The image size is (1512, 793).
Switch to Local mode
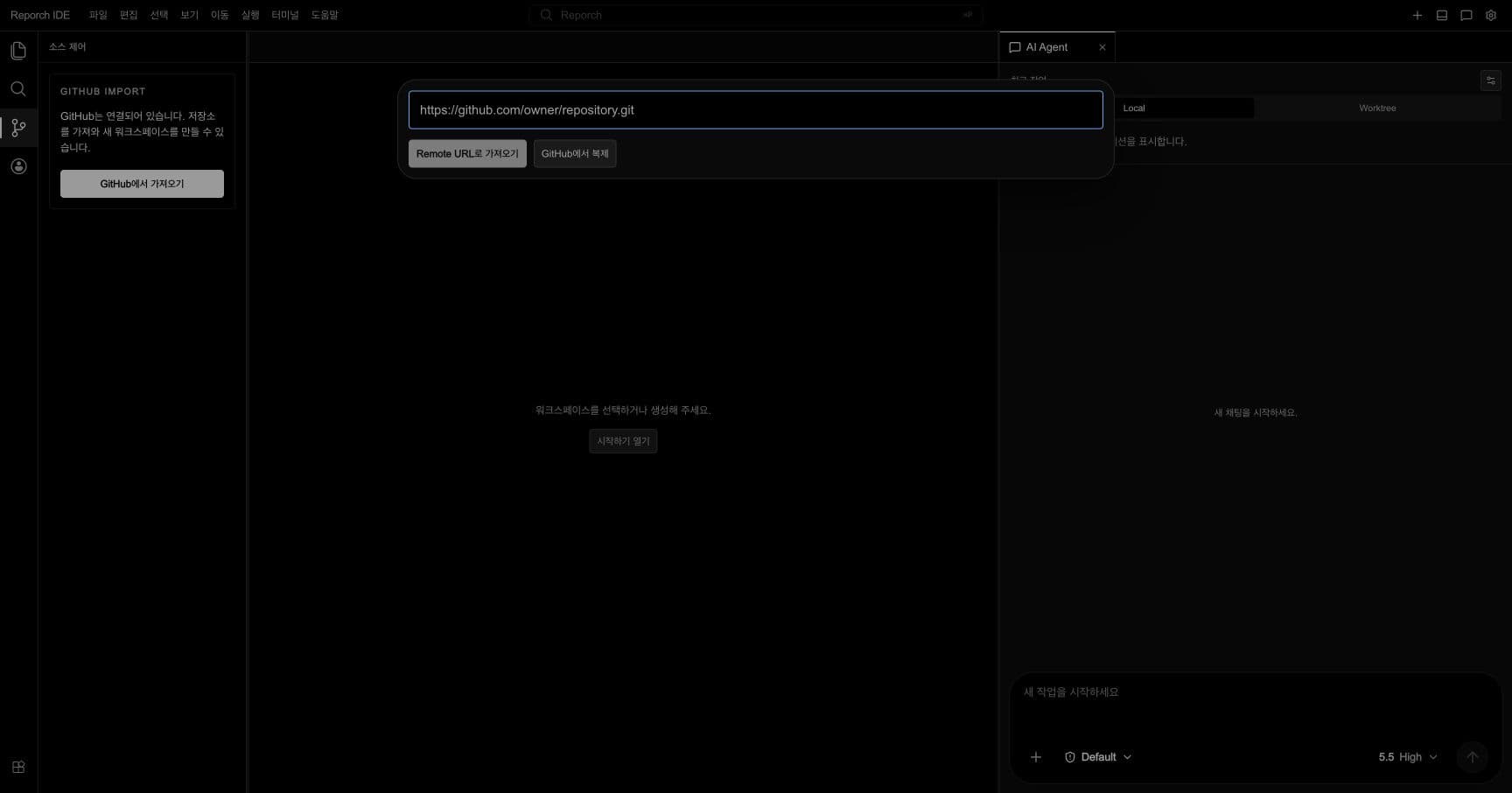pyautogui.click(x=1134, y=108)
